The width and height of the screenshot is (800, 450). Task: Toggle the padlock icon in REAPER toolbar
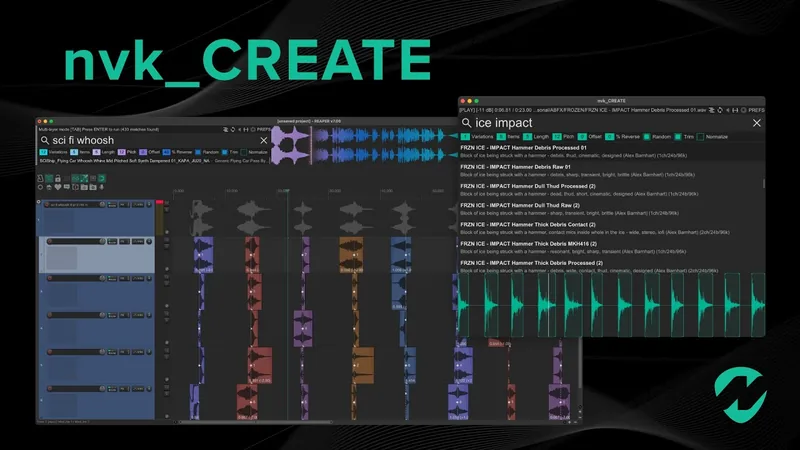[58, 179]
